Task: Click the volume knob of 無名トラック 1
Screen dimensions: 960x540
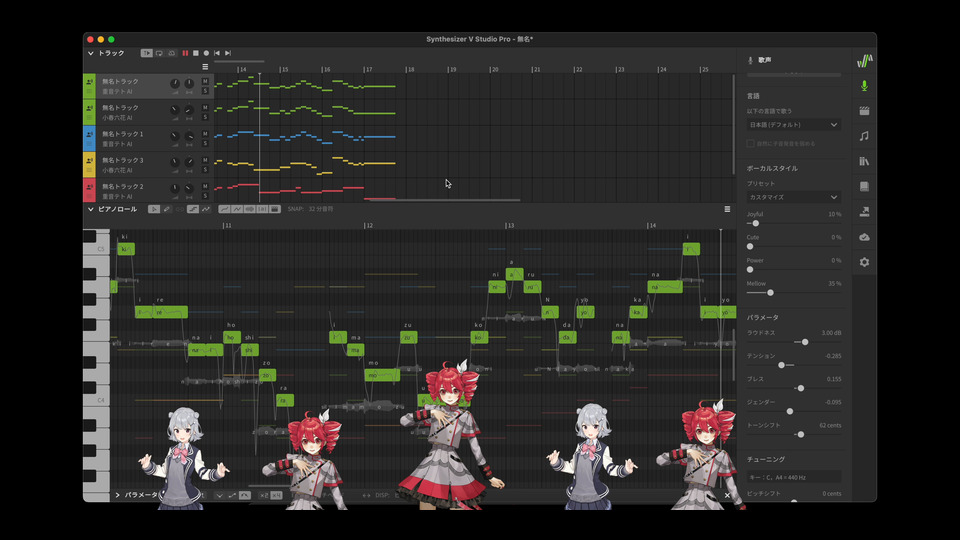Action: coord(174,137)
